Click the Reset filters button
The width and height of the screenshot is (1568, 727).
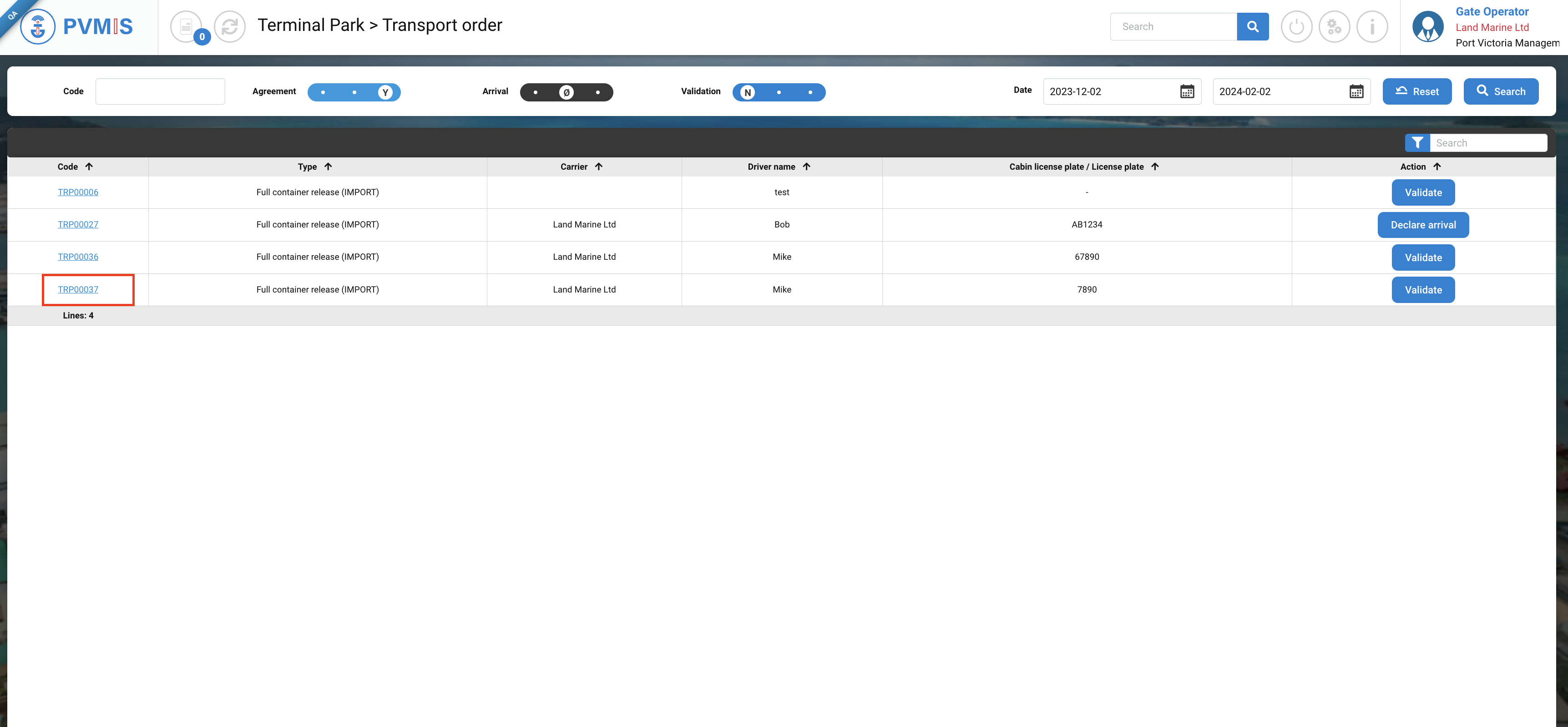point(1416,91)
